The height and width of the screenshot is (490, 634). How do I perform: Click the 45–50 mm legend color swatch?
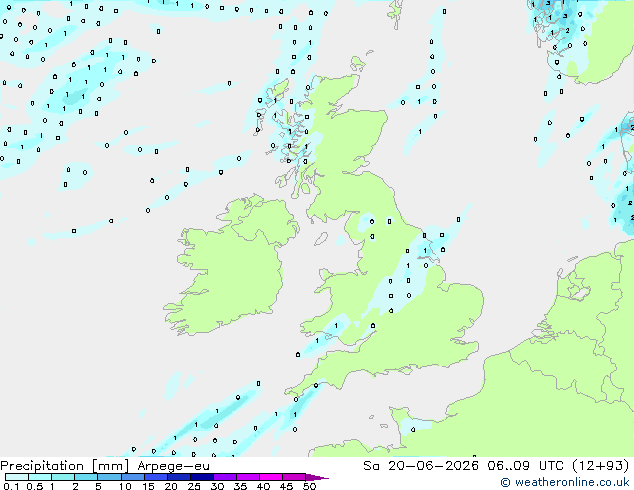pyautogui.click(x=294, y=477)
